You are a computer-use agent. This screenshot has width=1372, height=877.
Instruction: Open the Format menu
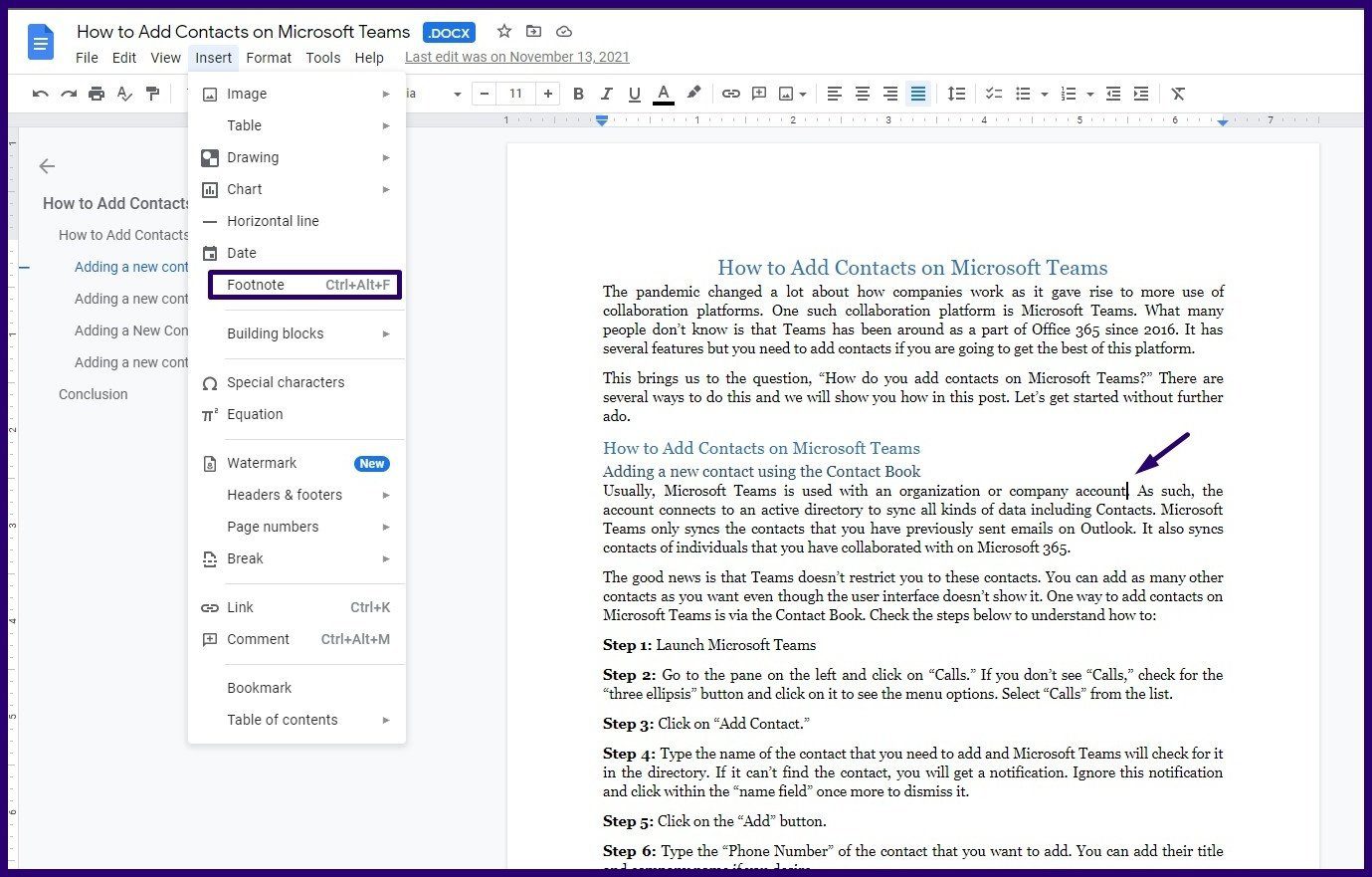pyautogui.click(x=268, y=57)
